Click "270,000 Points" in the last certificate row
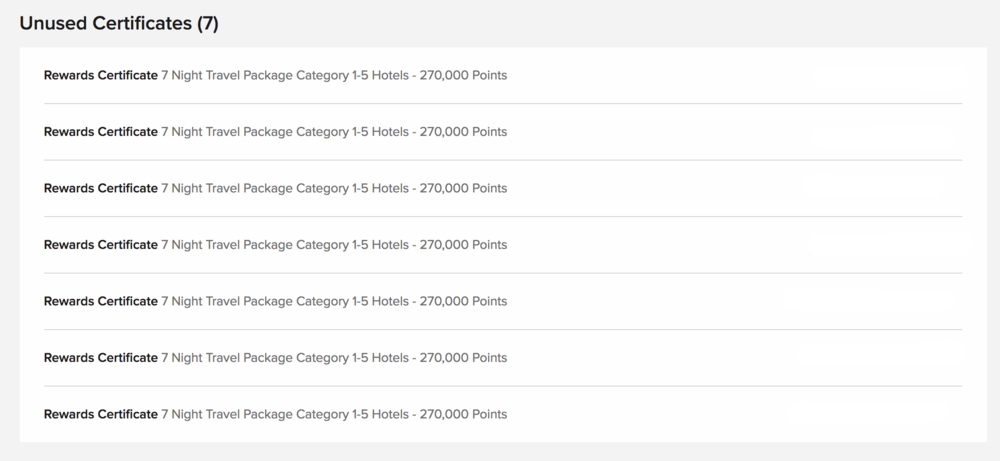Screen dimensions: 1000x461 (463, 414)
